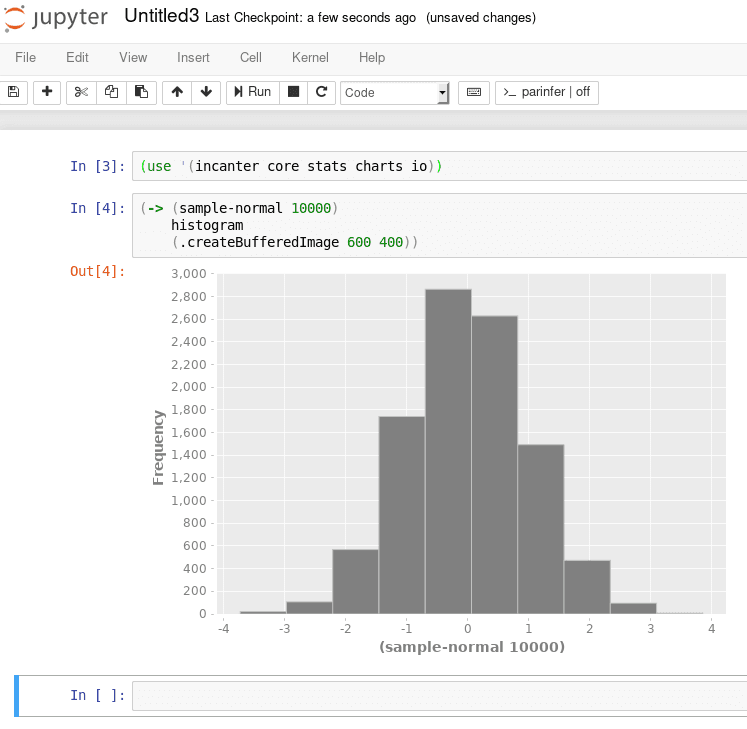Run the current cell
Screen dimensions: 747x729
click(x=252, y=92)
